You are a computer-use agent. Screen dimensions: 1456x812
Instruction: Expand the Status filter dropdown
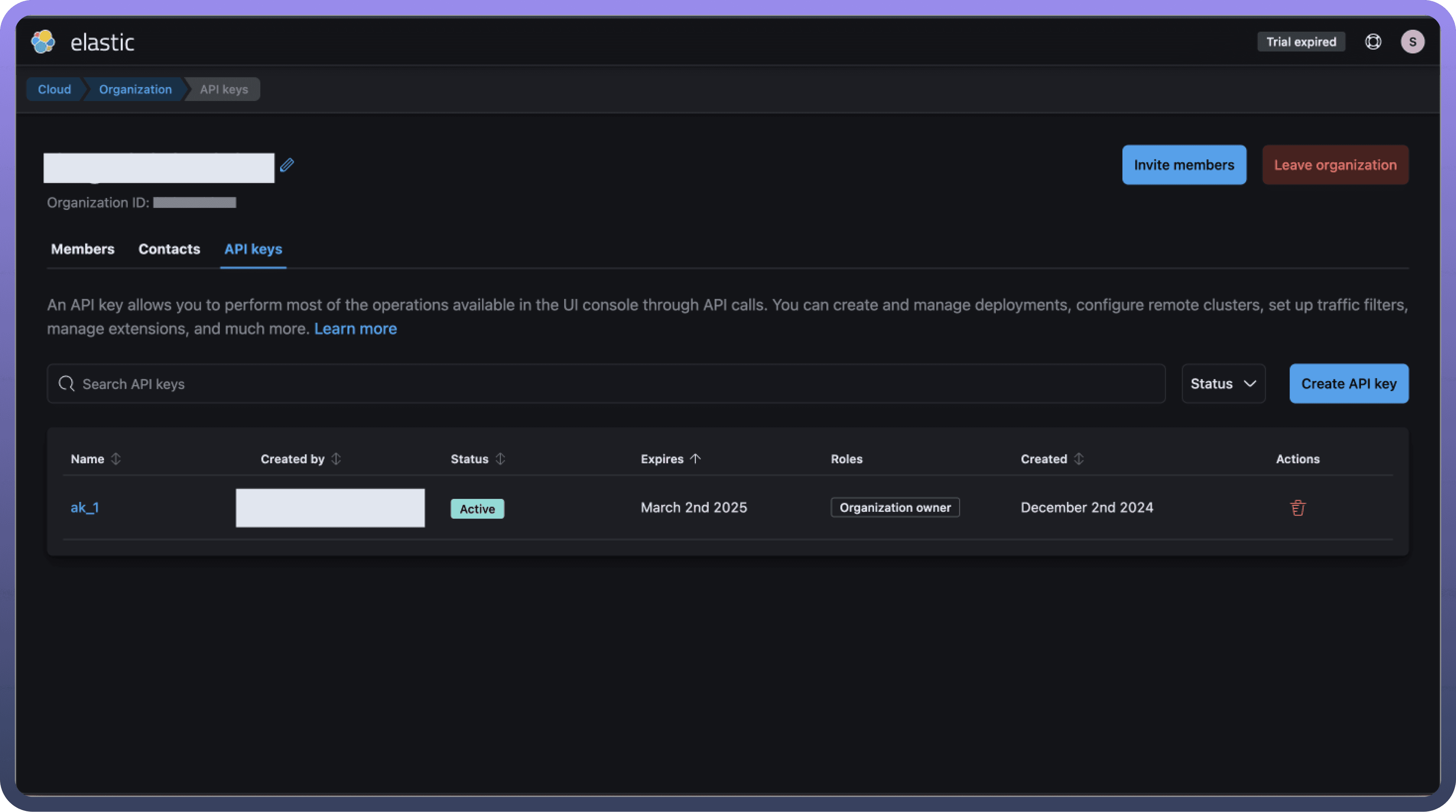click(x=1223, y=384)
